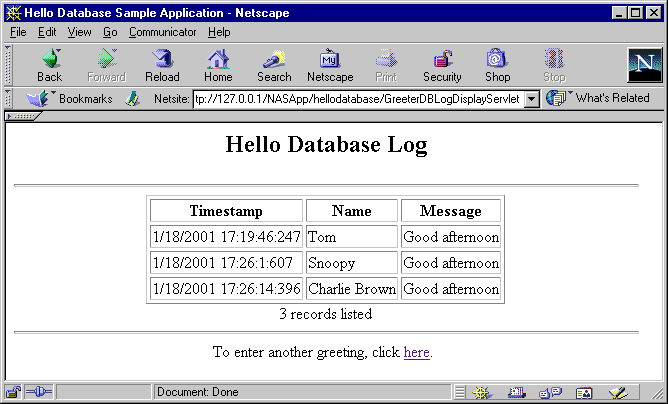Click inside the Netsite URL field
The image size is (668, 404).
coord(359,99)
